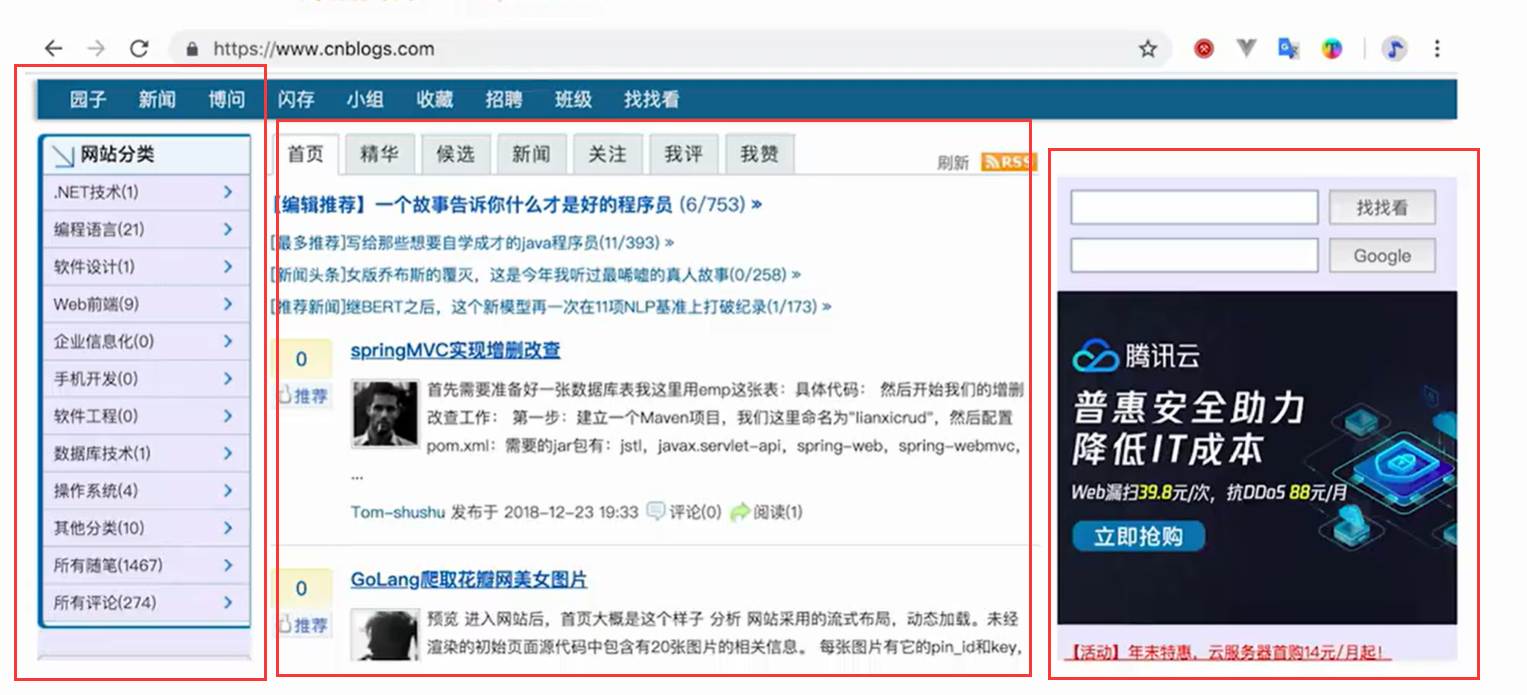Viewport: 1527px width, 695px height.
Task: Open 小组 in the top navigation
Action: [366, 99]
